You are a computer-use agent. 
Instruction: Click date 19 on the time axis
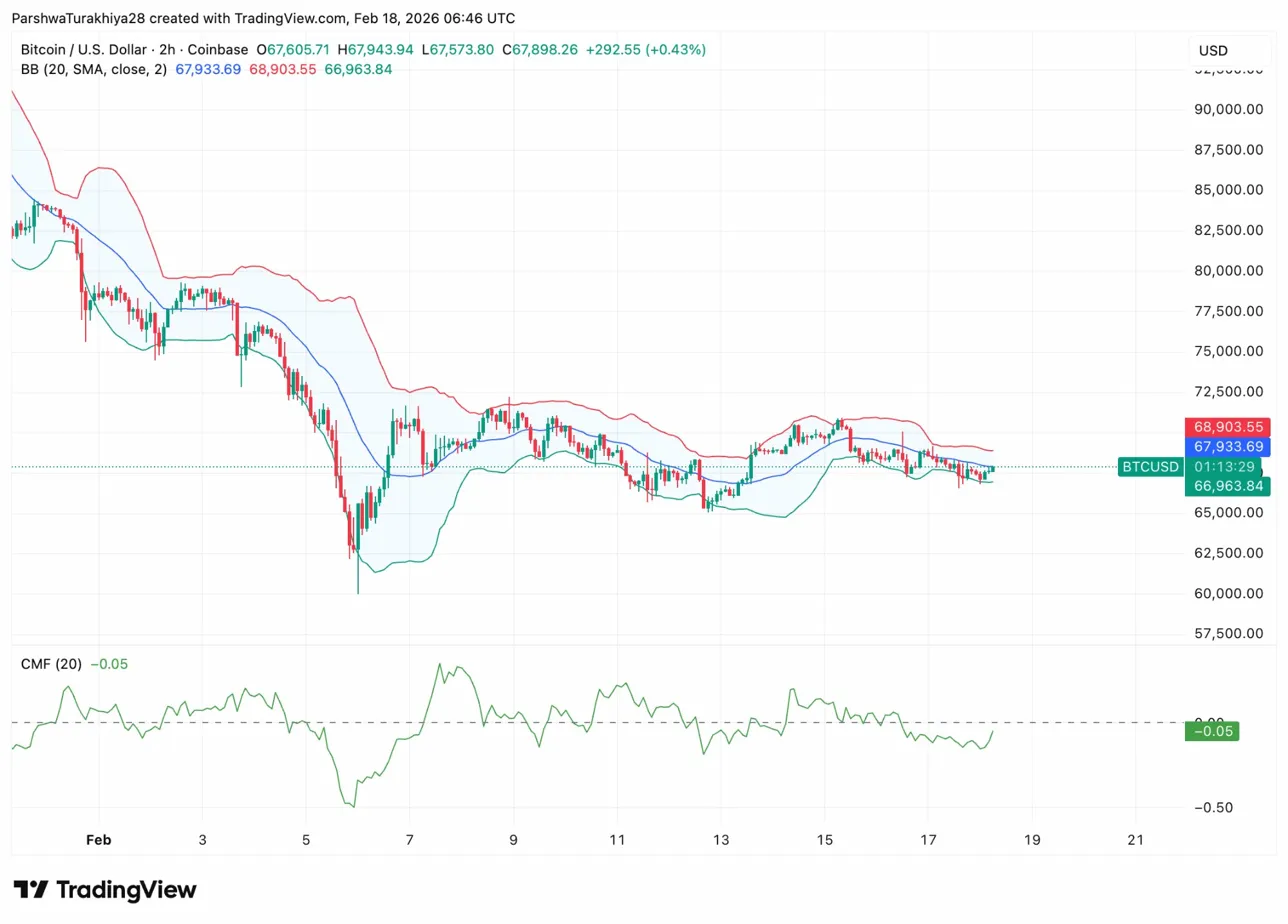1032,840
